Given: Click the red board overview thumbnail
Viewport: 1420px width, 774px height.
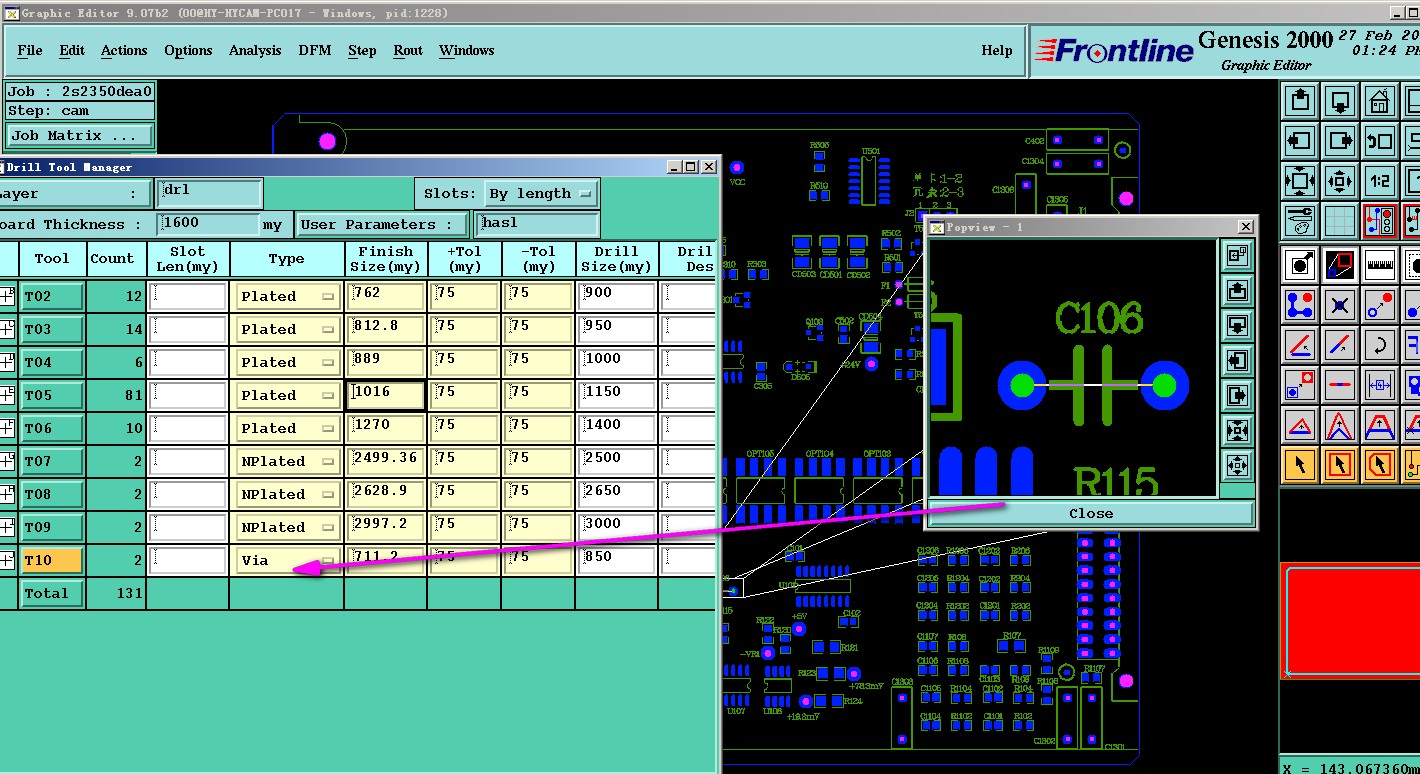Looking at the screenshot, I should click(1350, 620).
